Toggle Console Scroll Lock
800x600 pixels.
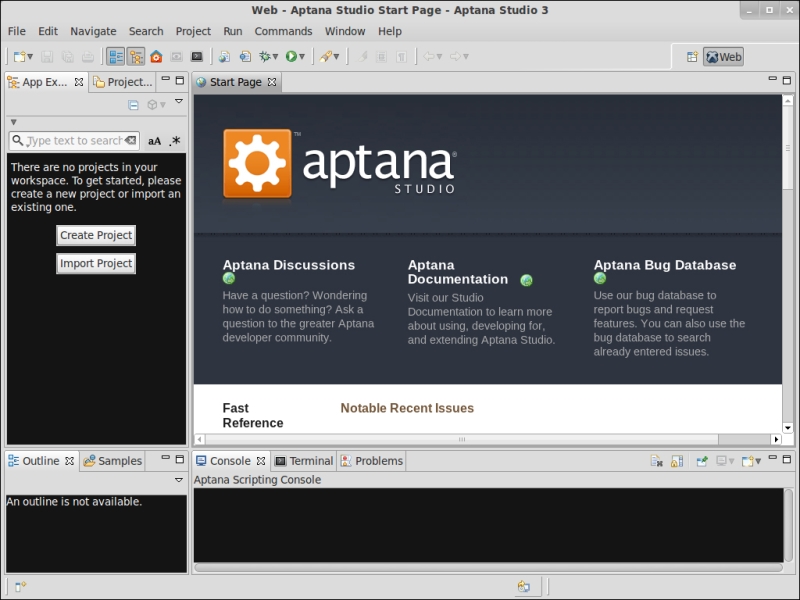tap(677, 461)
